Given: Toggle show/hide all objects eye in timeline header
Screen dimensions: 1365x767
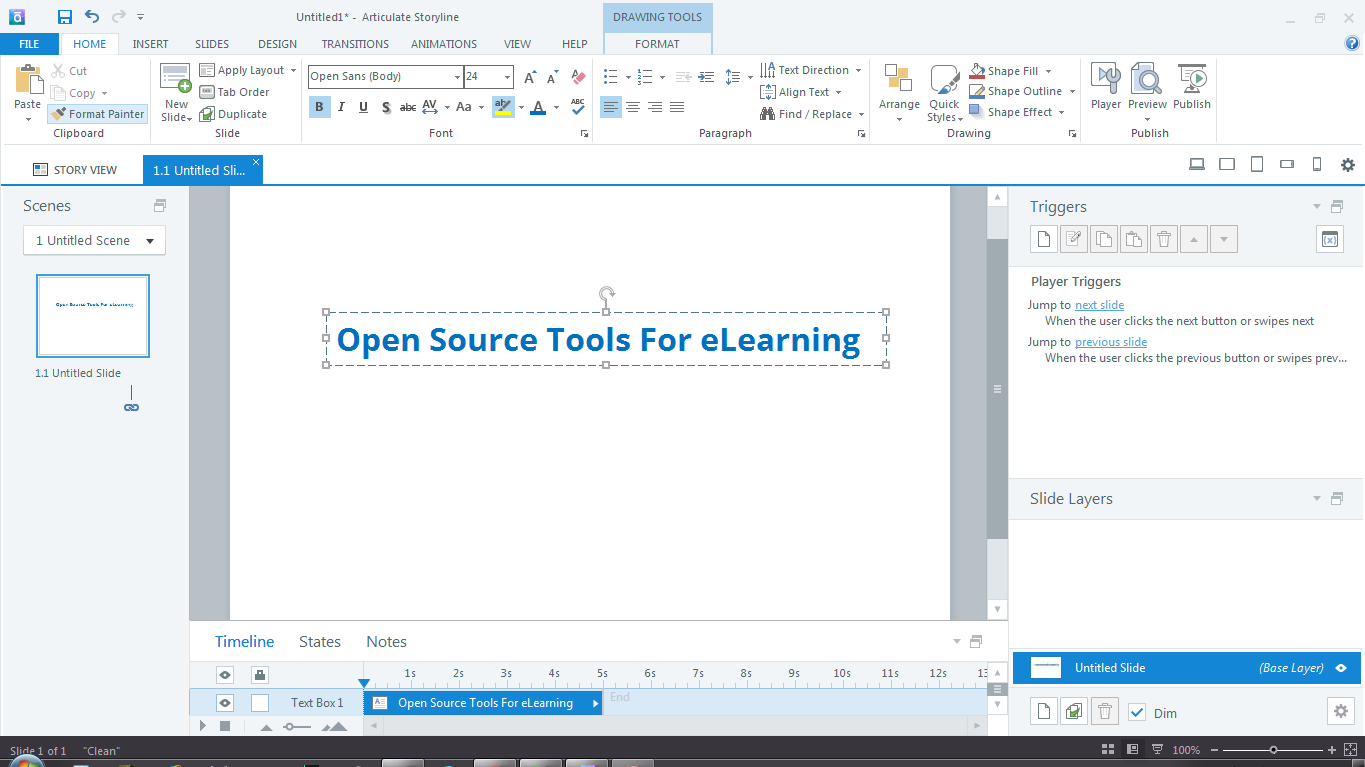Looking at the screenshot, I should coord(225,674).
